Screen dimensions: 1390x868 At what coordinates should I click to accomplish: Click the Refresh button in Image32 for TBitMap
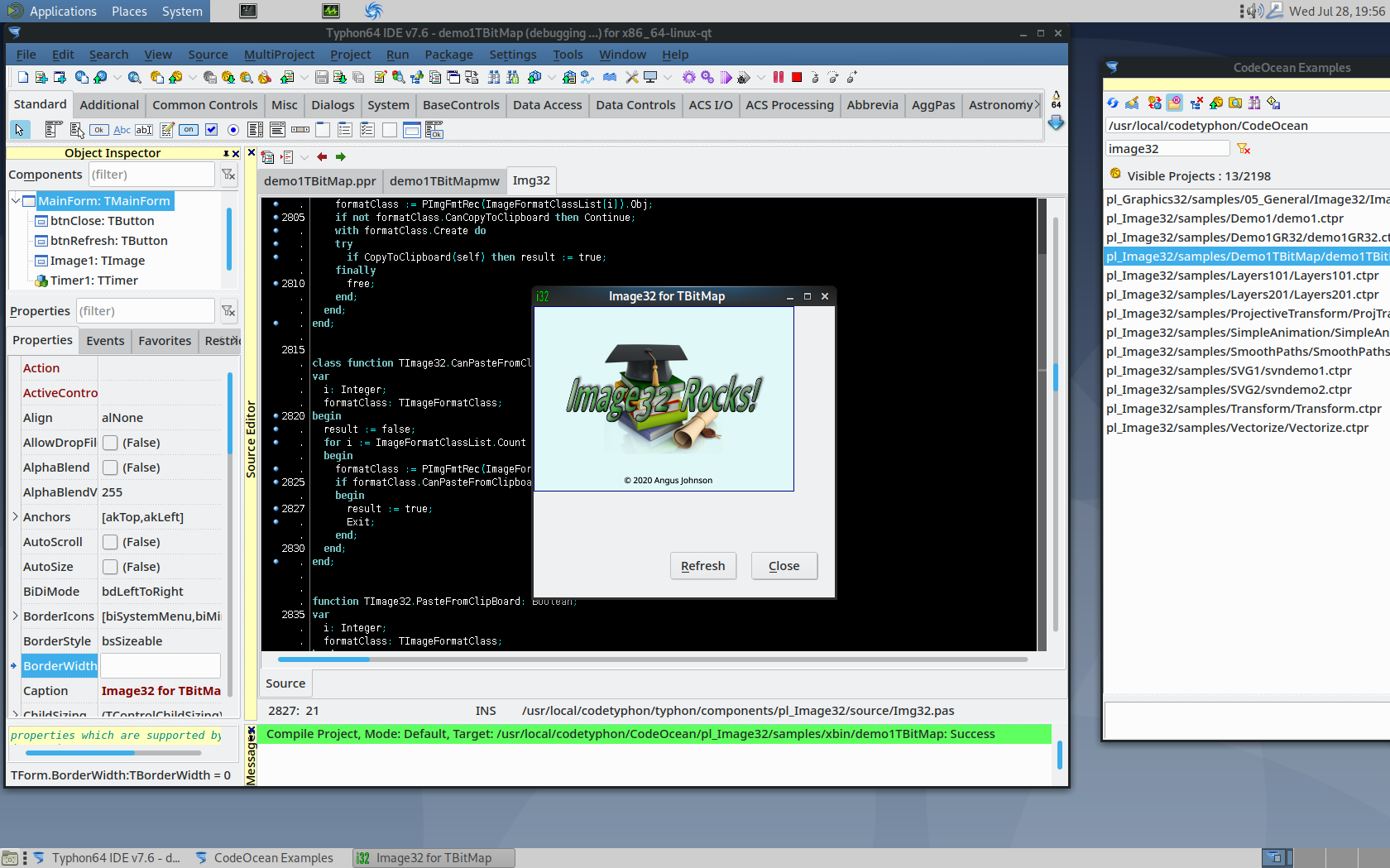click(x=702, y=566)
